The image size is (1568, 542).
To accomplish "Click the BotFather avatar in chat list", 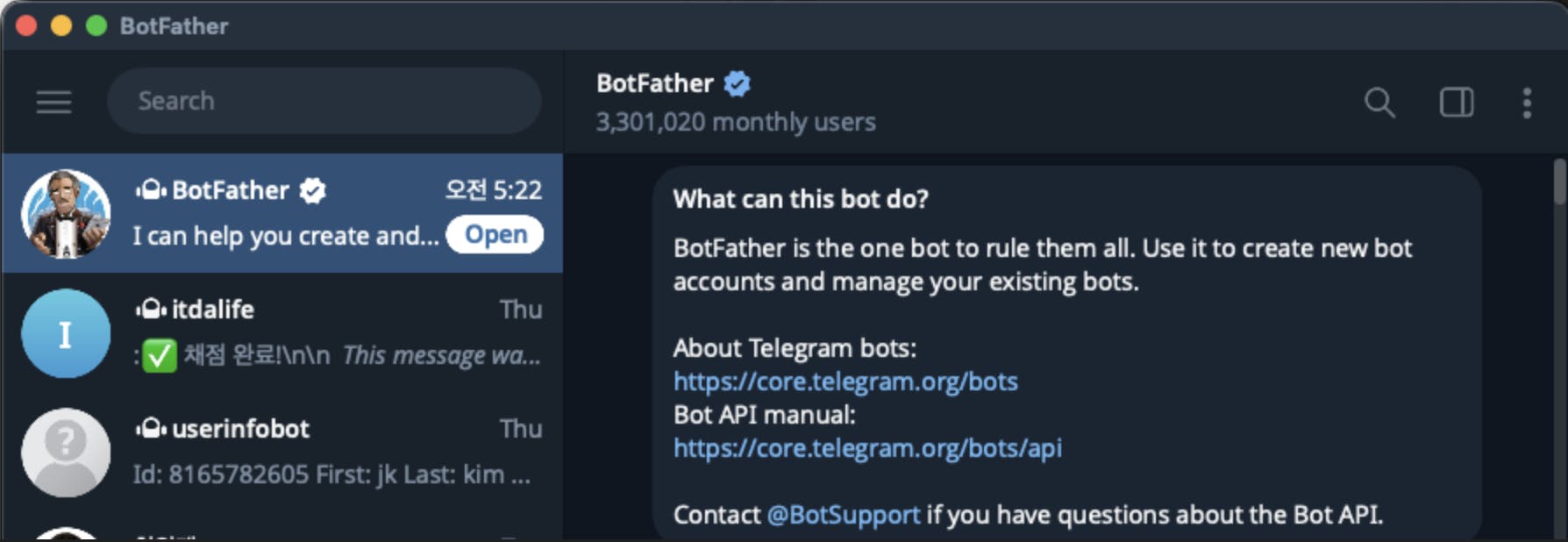I will click(66, 214).
